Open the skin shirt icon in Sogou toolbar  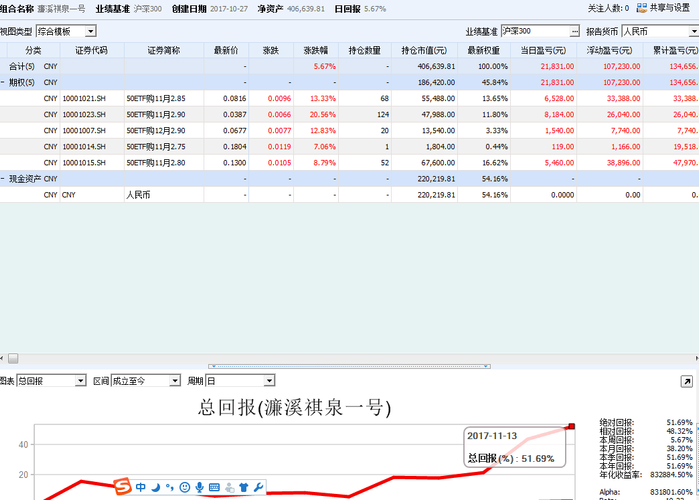243,488
